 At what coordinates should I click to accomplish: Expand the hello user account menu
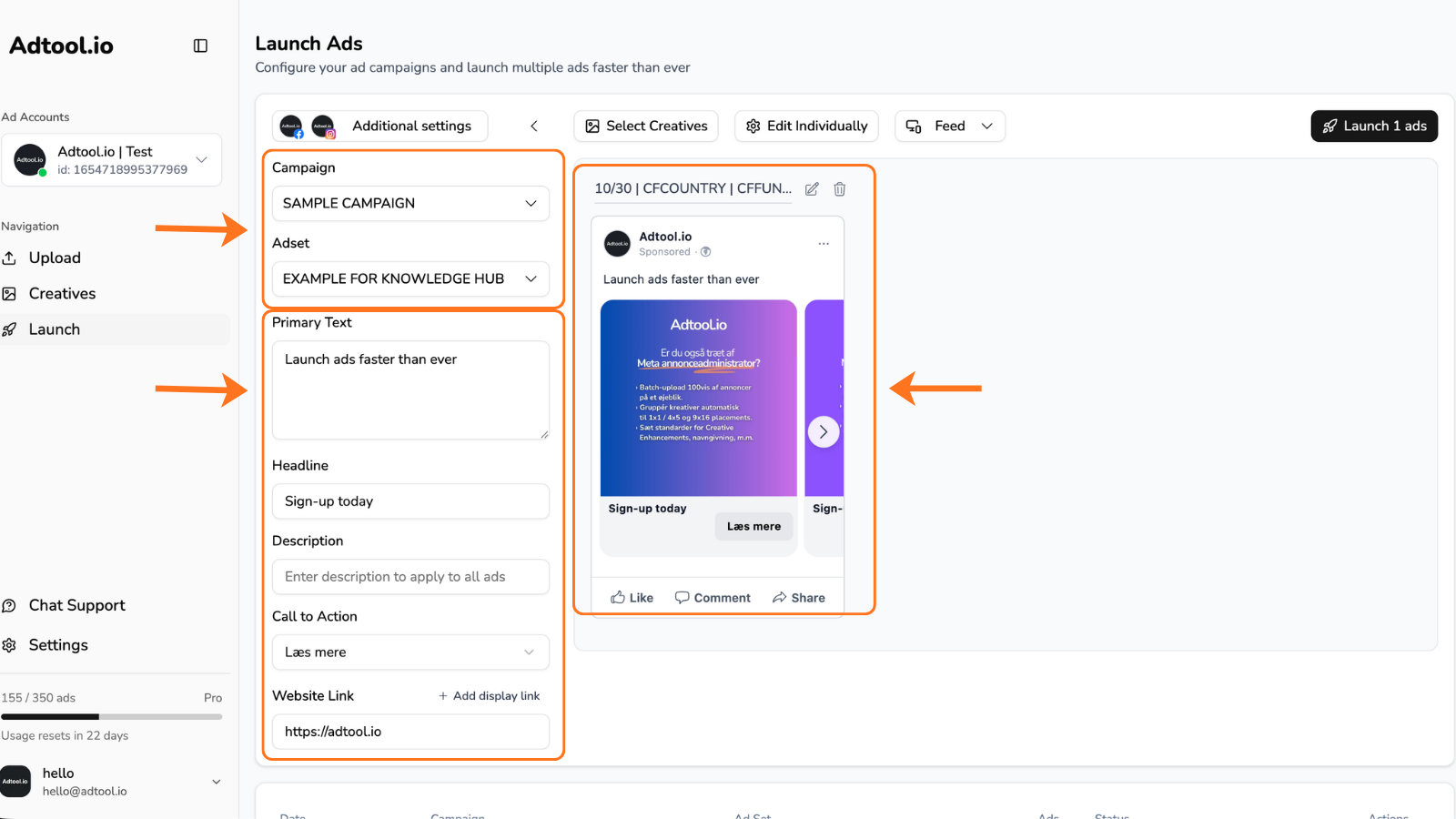pos(217,782)
